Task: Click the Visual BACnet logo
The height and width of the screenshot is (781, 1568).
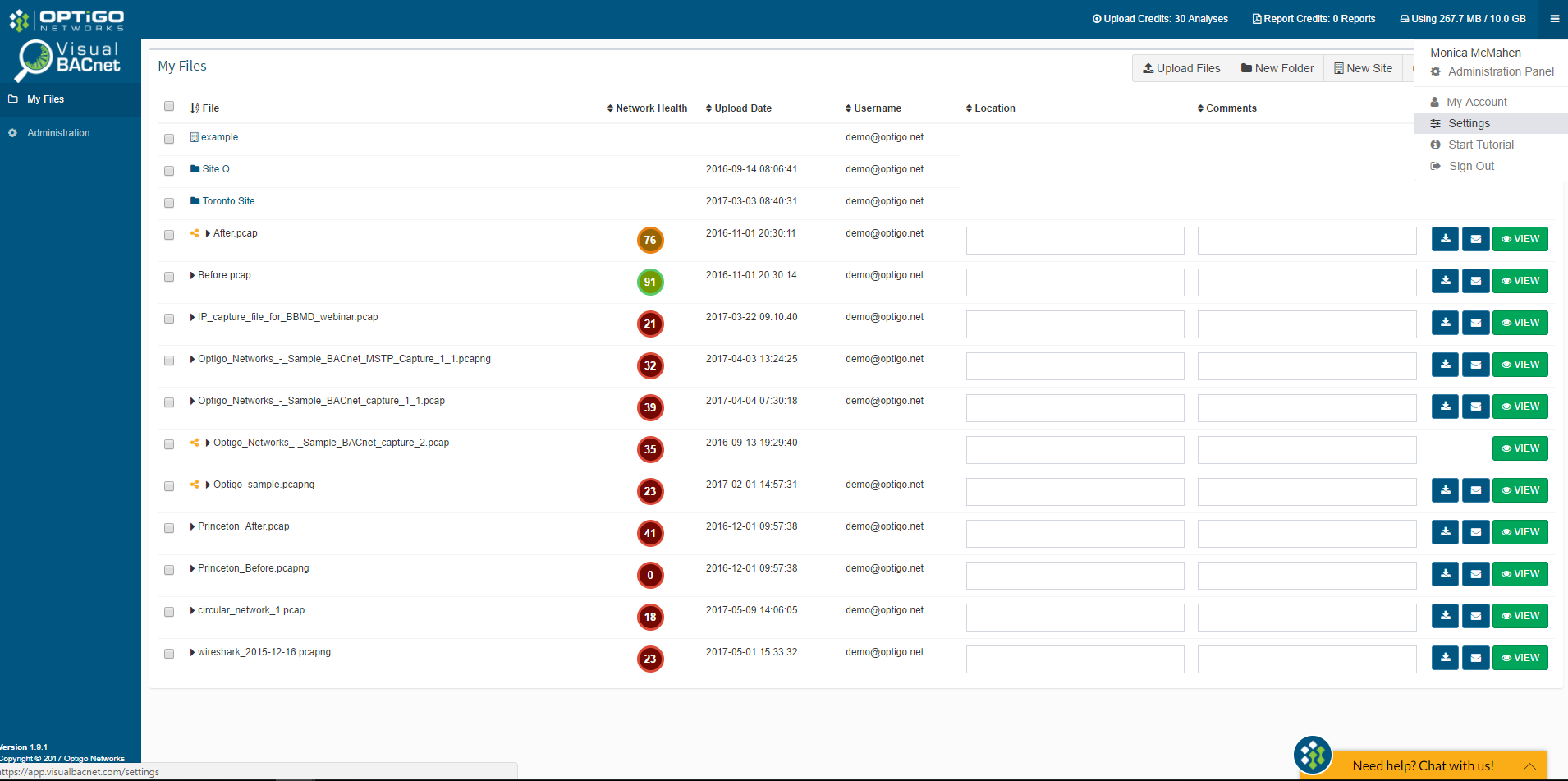Action: coord(70,62)
